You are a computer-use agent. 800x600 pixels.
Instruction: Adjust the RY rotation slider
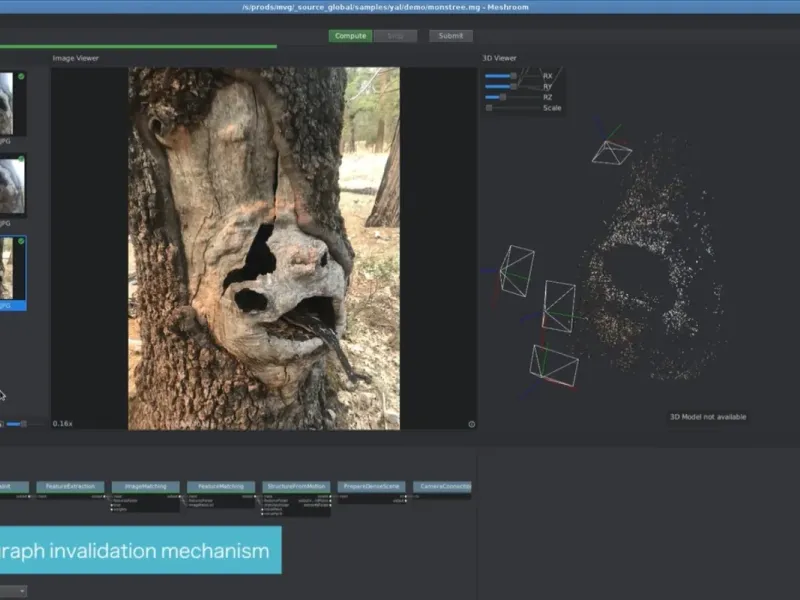tap(512, 87)
